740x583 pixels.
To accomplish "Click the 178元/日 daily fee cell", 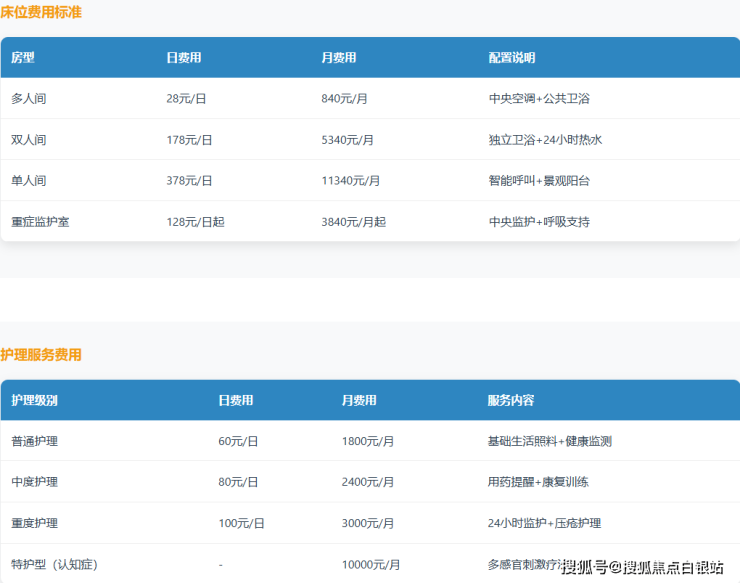I will (189, 140).
